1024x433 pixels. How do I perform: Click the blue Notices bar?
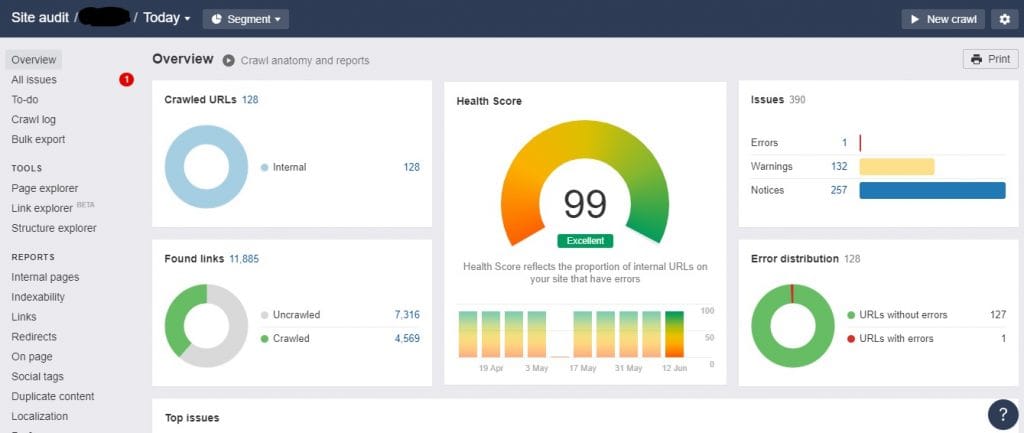pos(932,190)
